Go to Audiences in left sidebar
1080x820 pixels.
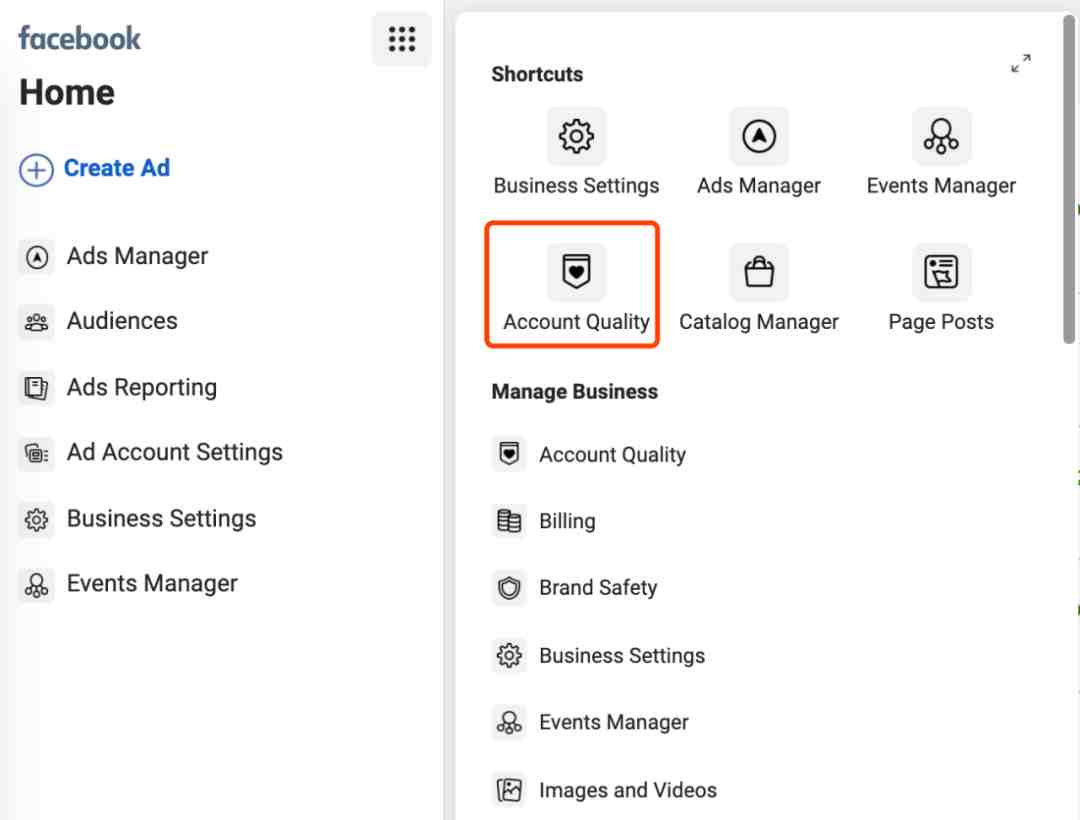point(122,321)
